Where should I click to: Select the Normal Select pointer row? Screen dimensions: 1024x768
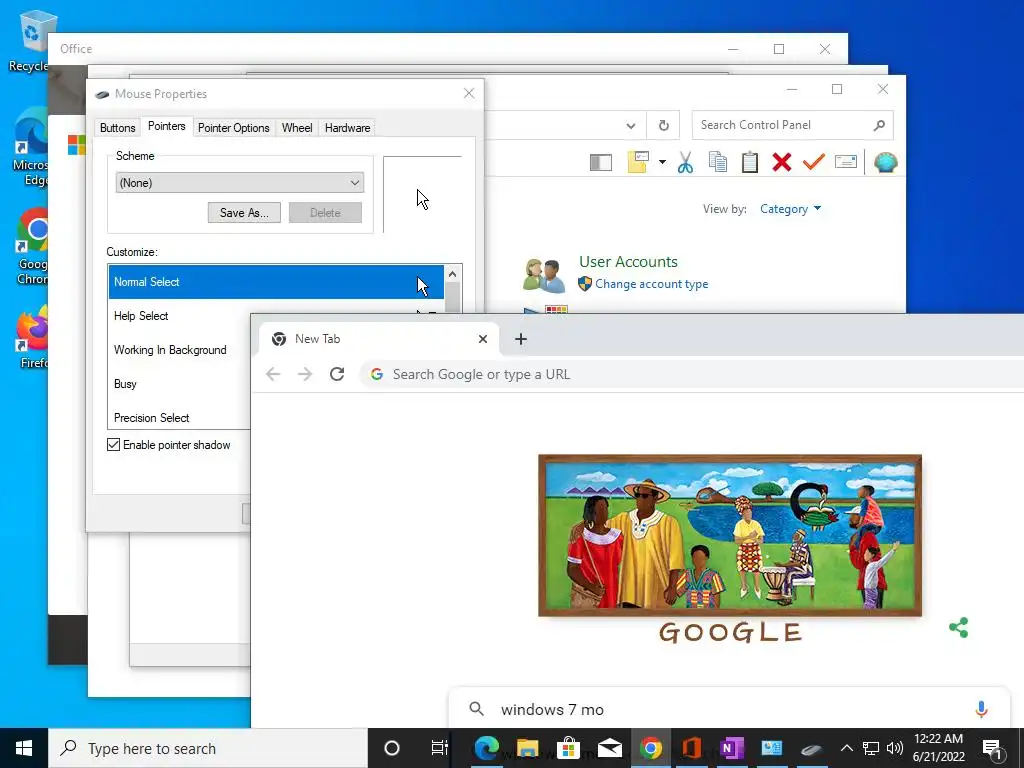tap(276, 282)
